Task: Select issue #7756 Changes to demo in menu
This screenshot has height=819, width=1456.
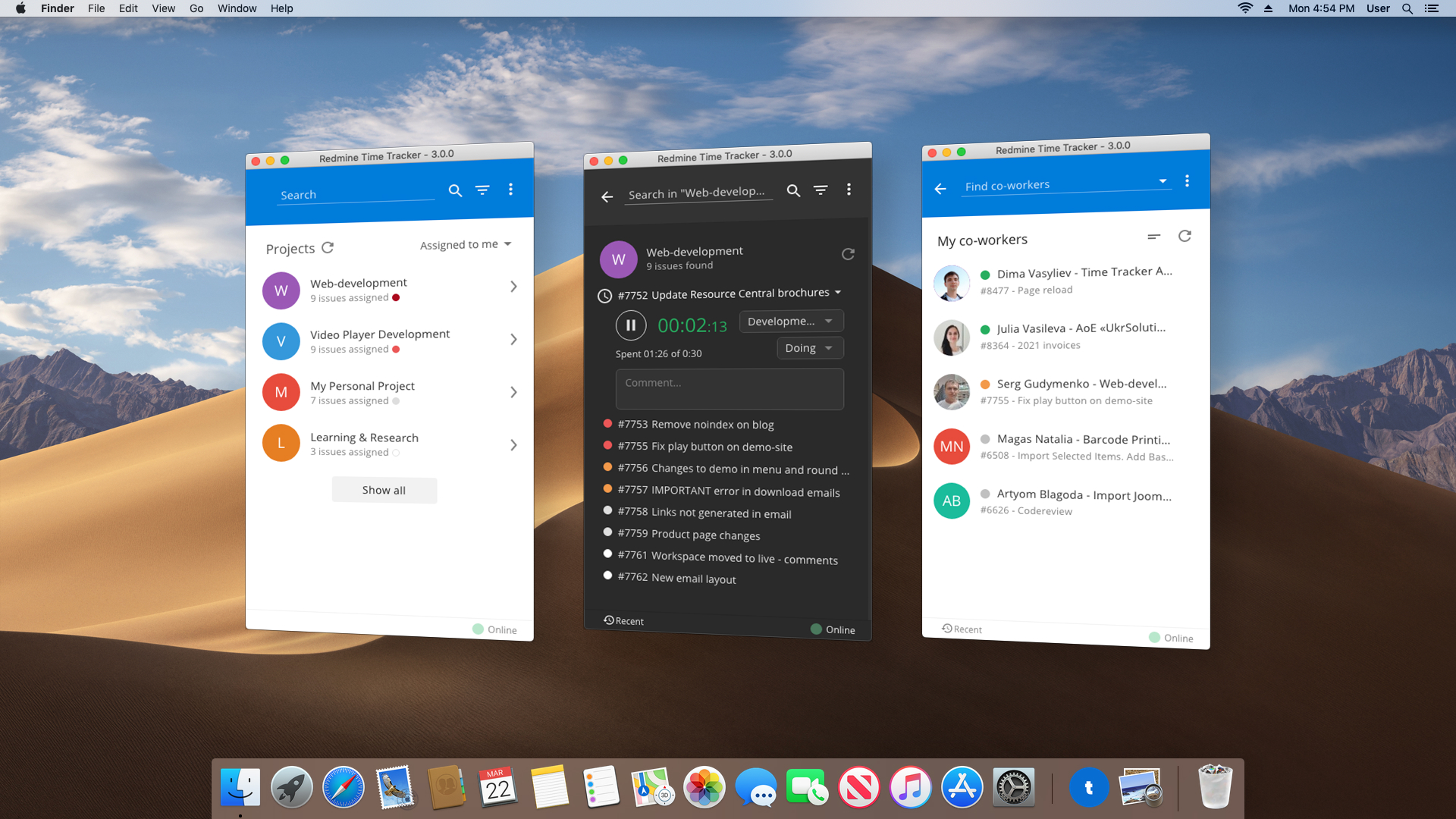Action: [x=726, y=469]
